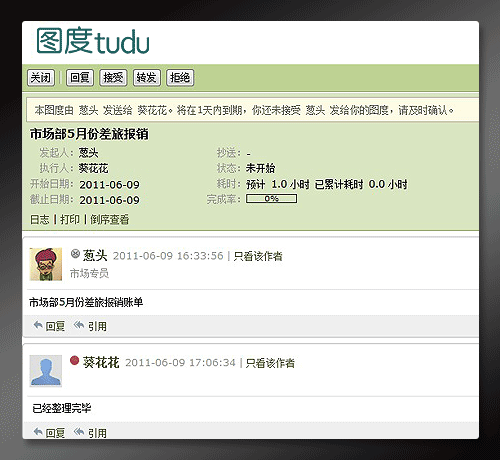Open the 日志 log link
501x461 pixels.
40,219
